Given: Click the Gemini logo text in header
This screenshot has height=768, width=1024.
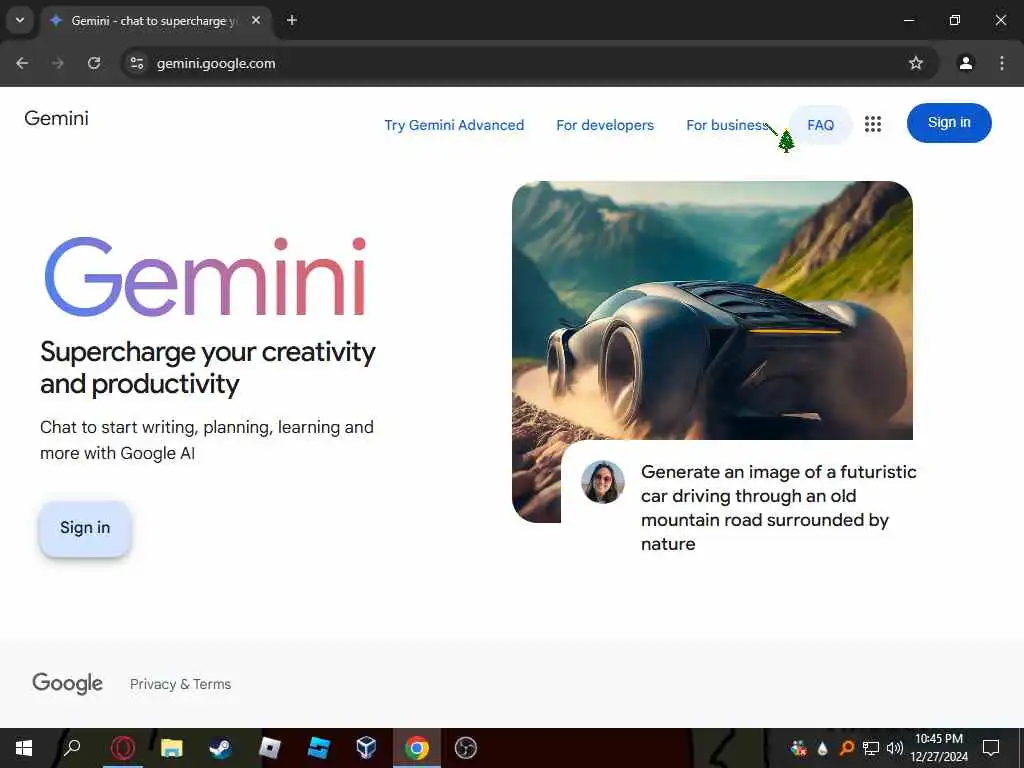Looking at the screenshot, I should [x=56, y=118].
